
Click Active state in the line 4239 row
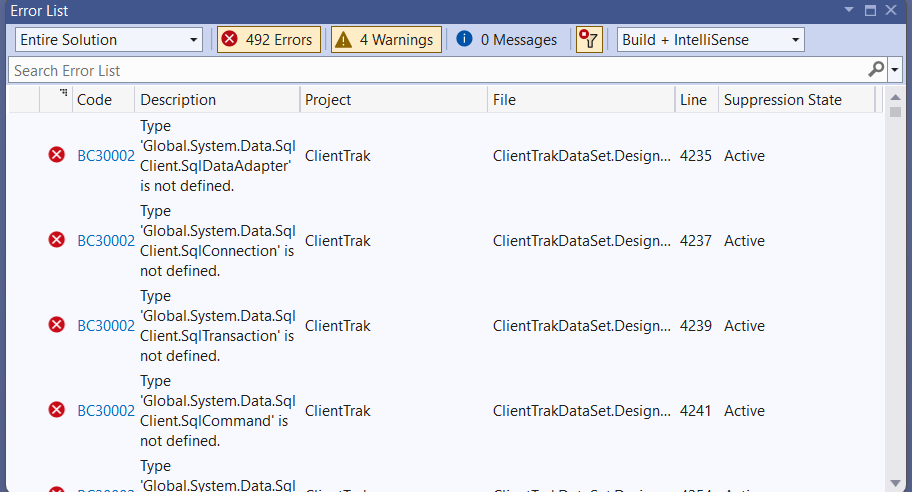tap(744, 326)
